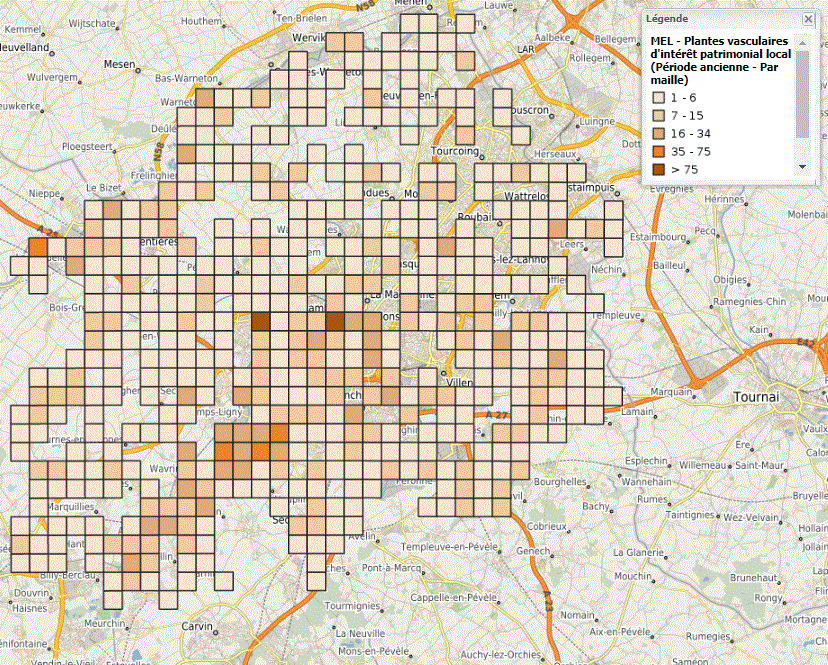The height and width of the screenshot is (665, 828).
Task: Click the isolated orange grid cell at far west
Action: [38, 247]
